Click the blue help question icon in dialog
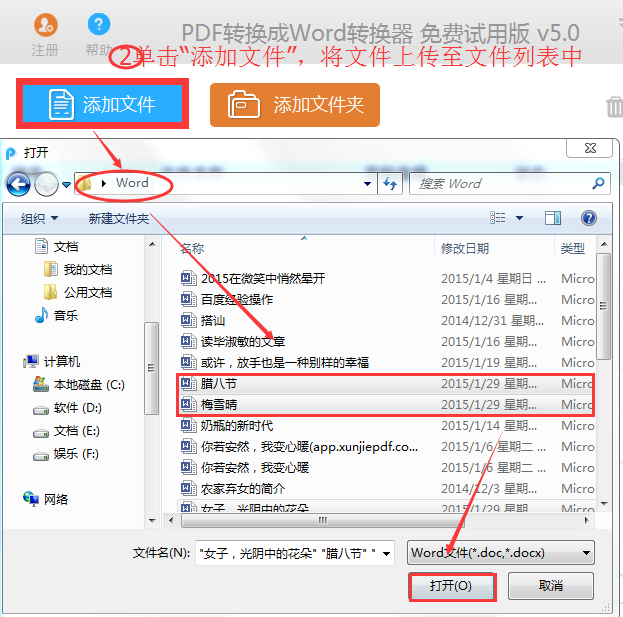Viewport: 623px width, 617px height. (589, 218)
